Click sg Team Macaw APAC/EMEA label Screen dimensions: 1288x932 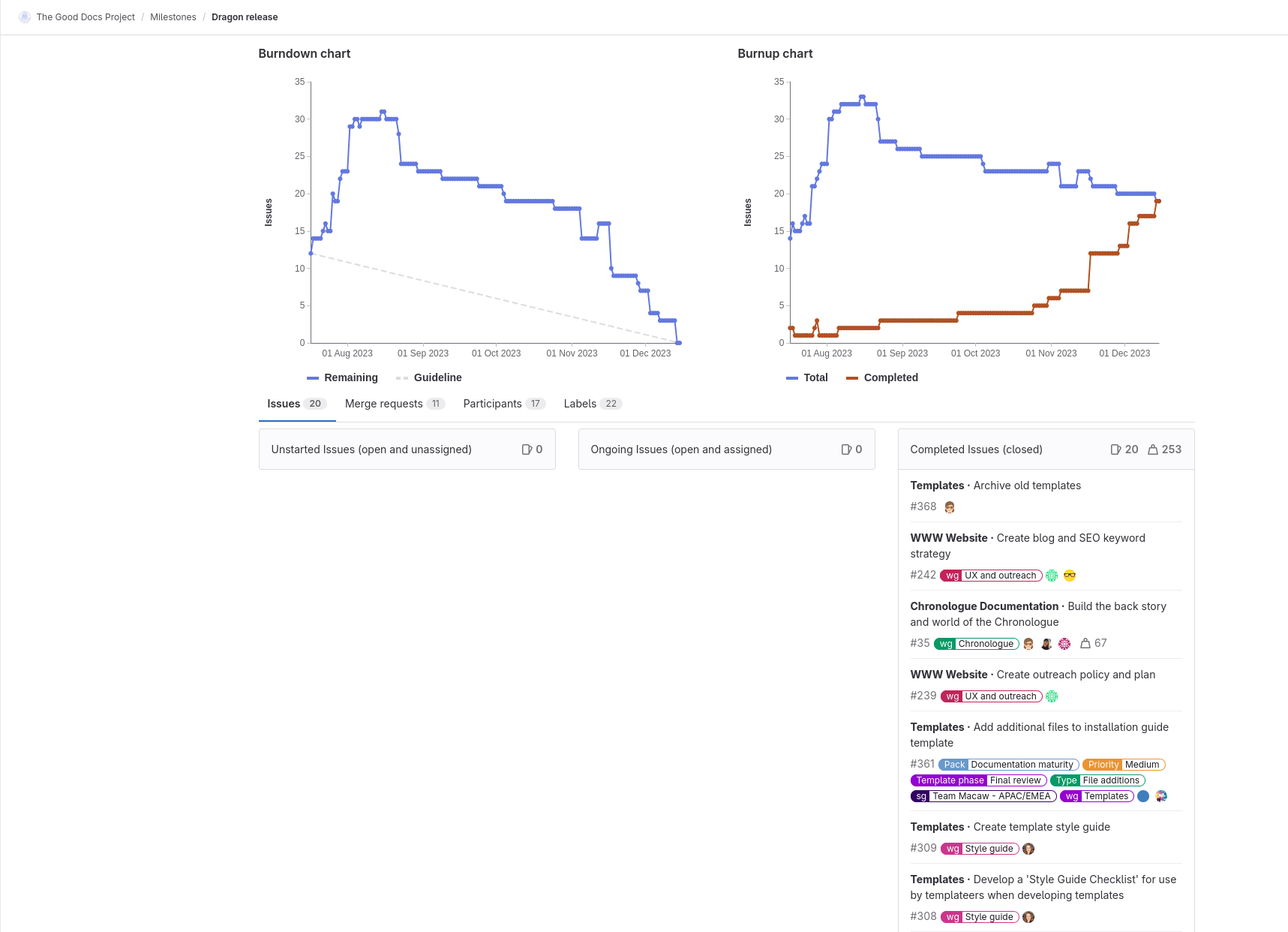(x=983, y=796)
